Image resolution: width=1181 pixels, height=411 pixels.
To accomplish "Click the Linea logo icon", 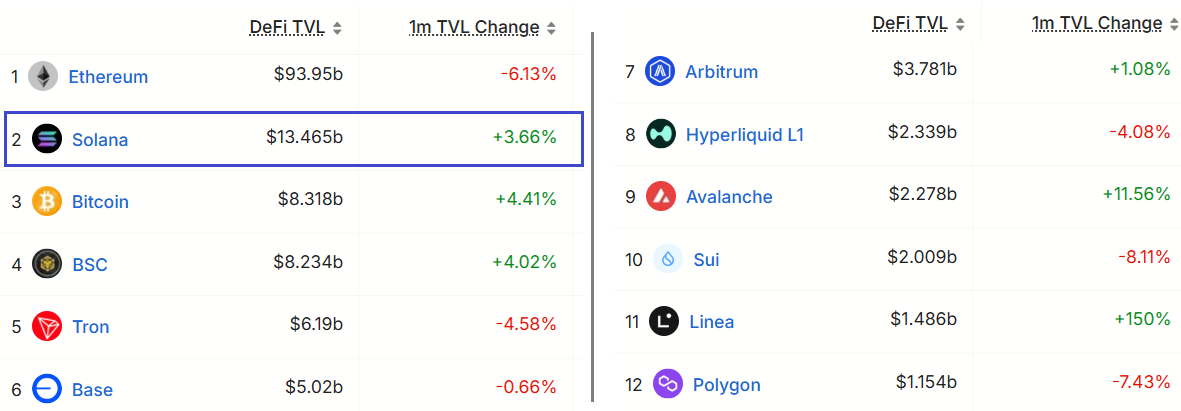I will point(664,321).
